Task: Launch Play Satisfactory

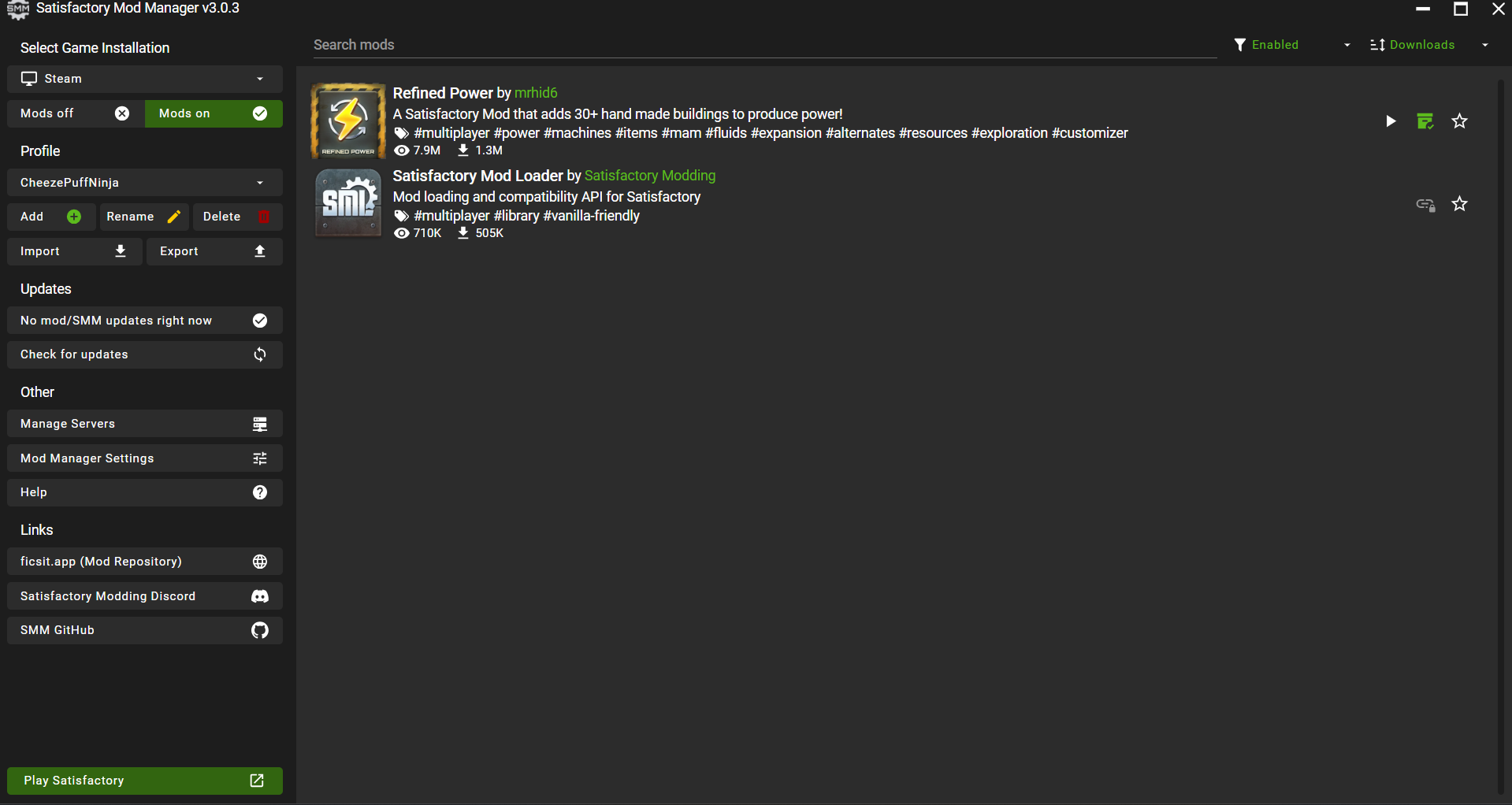Action: (x=145, y=781)
